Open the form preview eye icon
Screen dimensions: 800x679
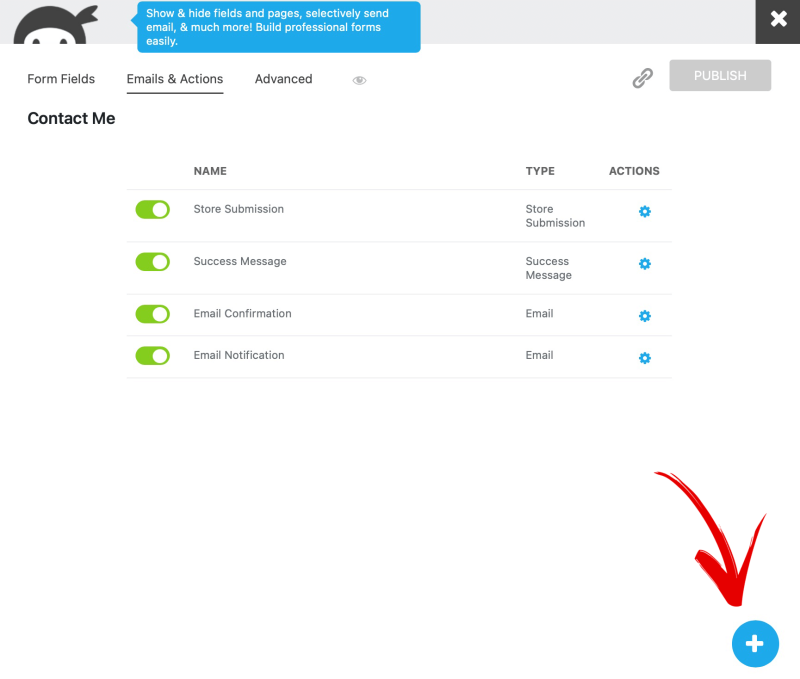[359, 79]
